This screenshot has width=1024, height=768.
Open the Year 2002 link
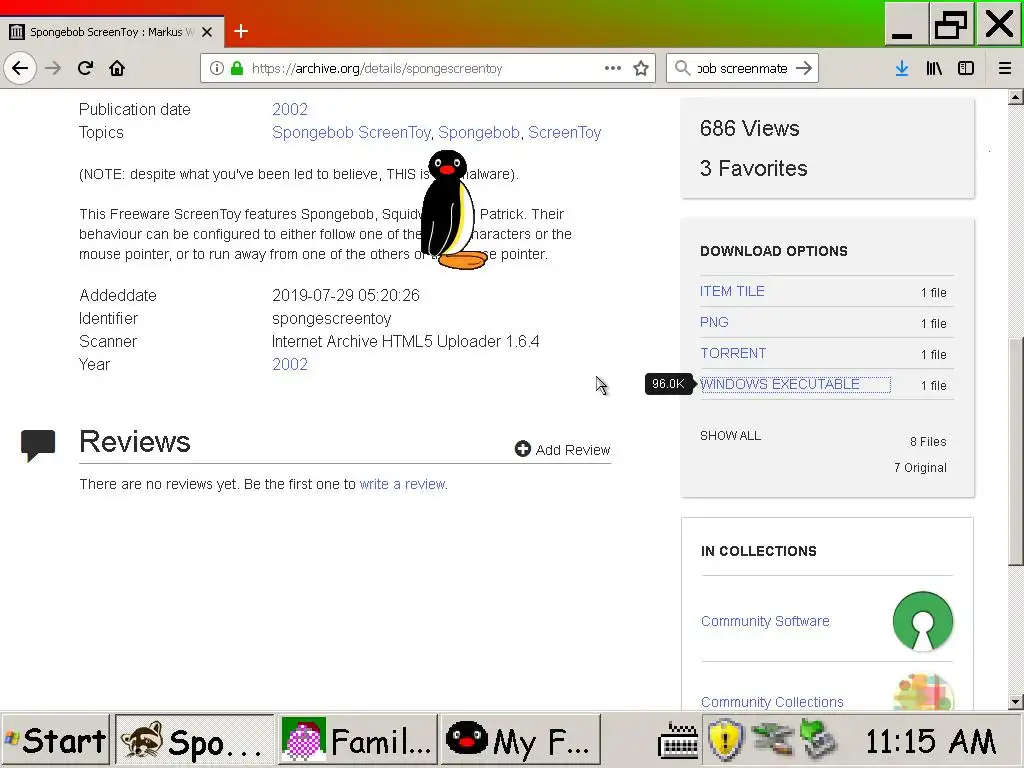pyautogui.click(x=290, y=364)
